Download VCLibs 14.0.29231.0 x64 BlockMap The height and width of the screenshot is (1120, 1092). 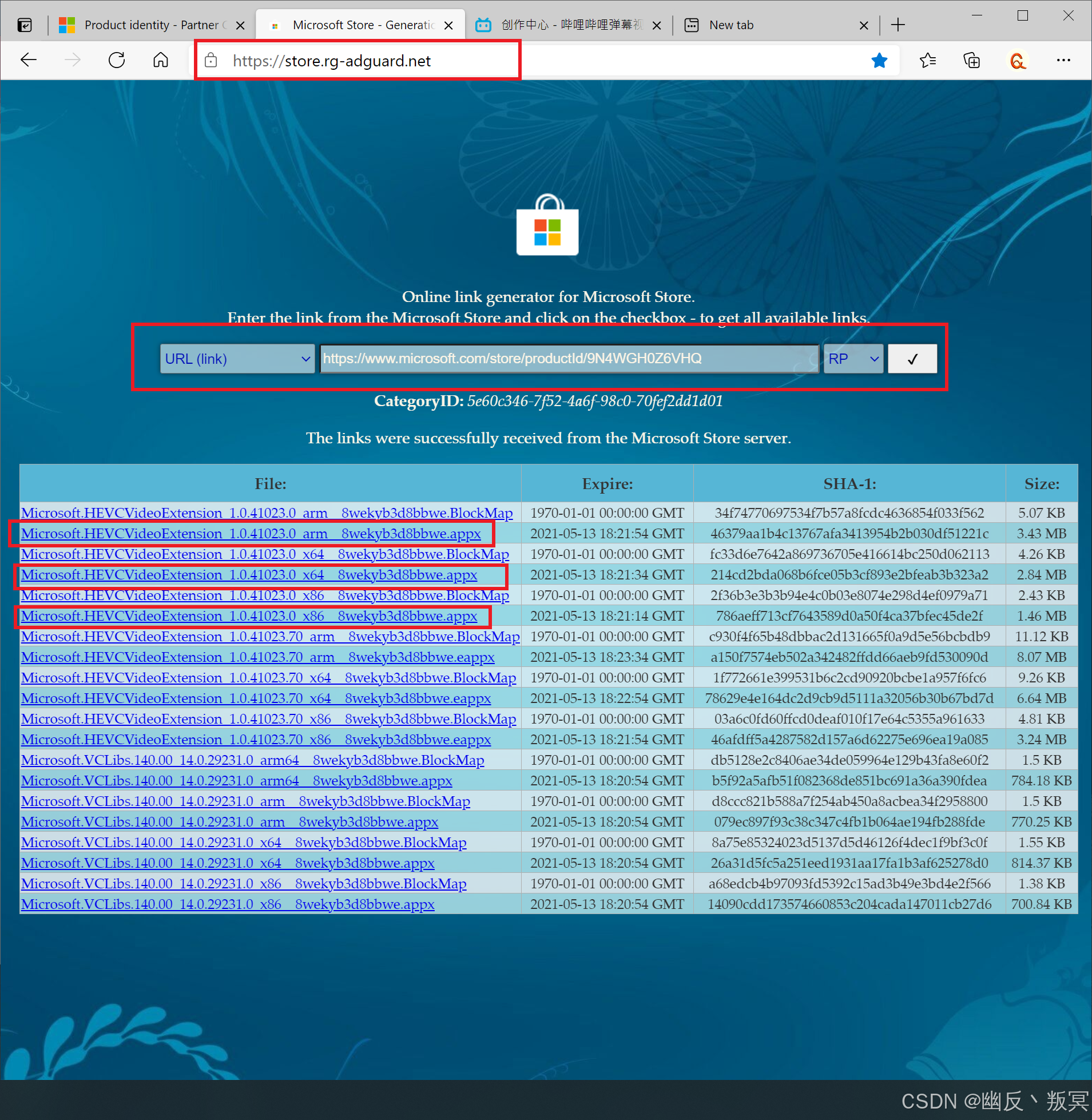[x=244, y=843]
